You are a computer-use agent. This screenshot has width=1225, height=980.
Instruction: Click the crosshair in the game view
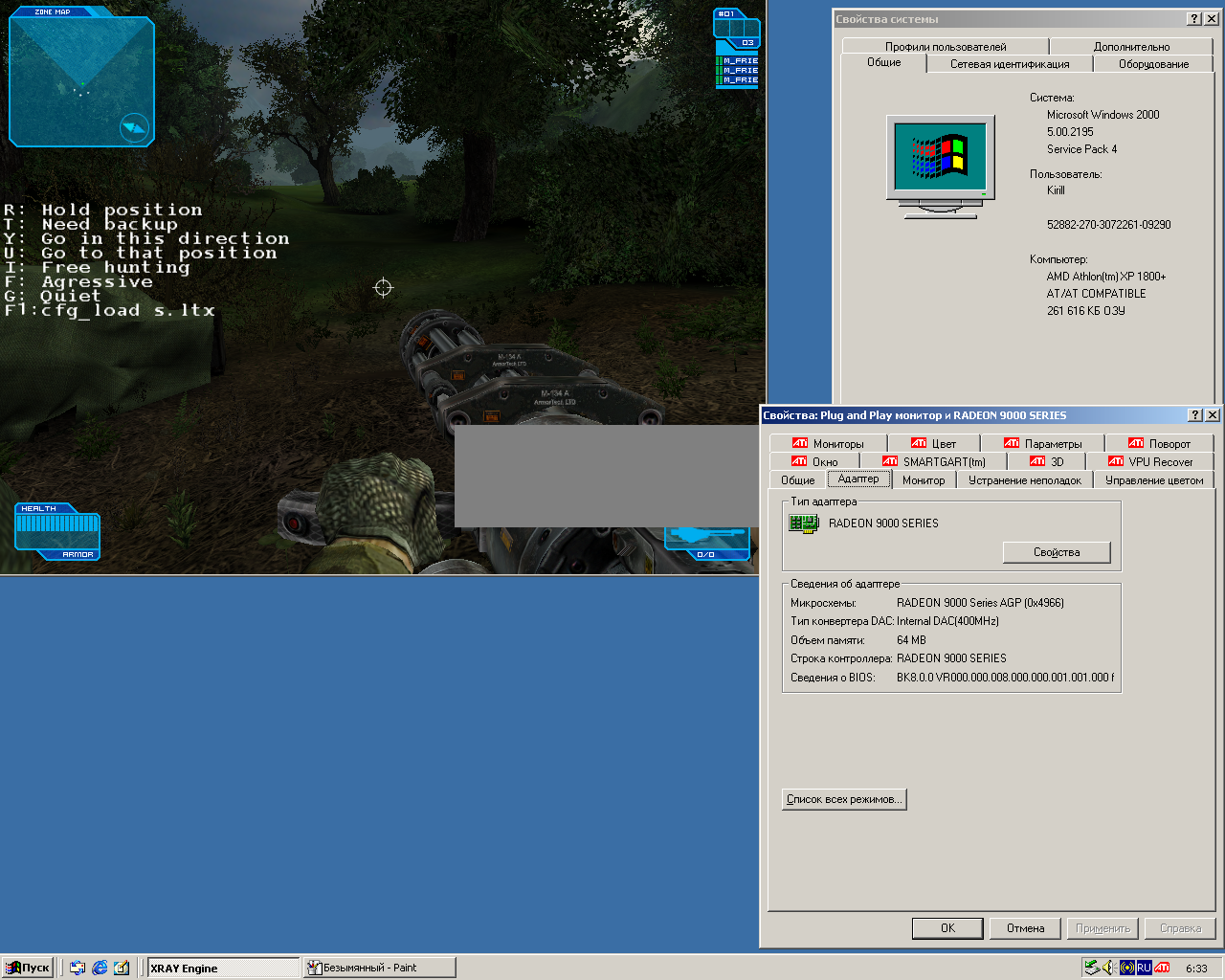(383, 287)
